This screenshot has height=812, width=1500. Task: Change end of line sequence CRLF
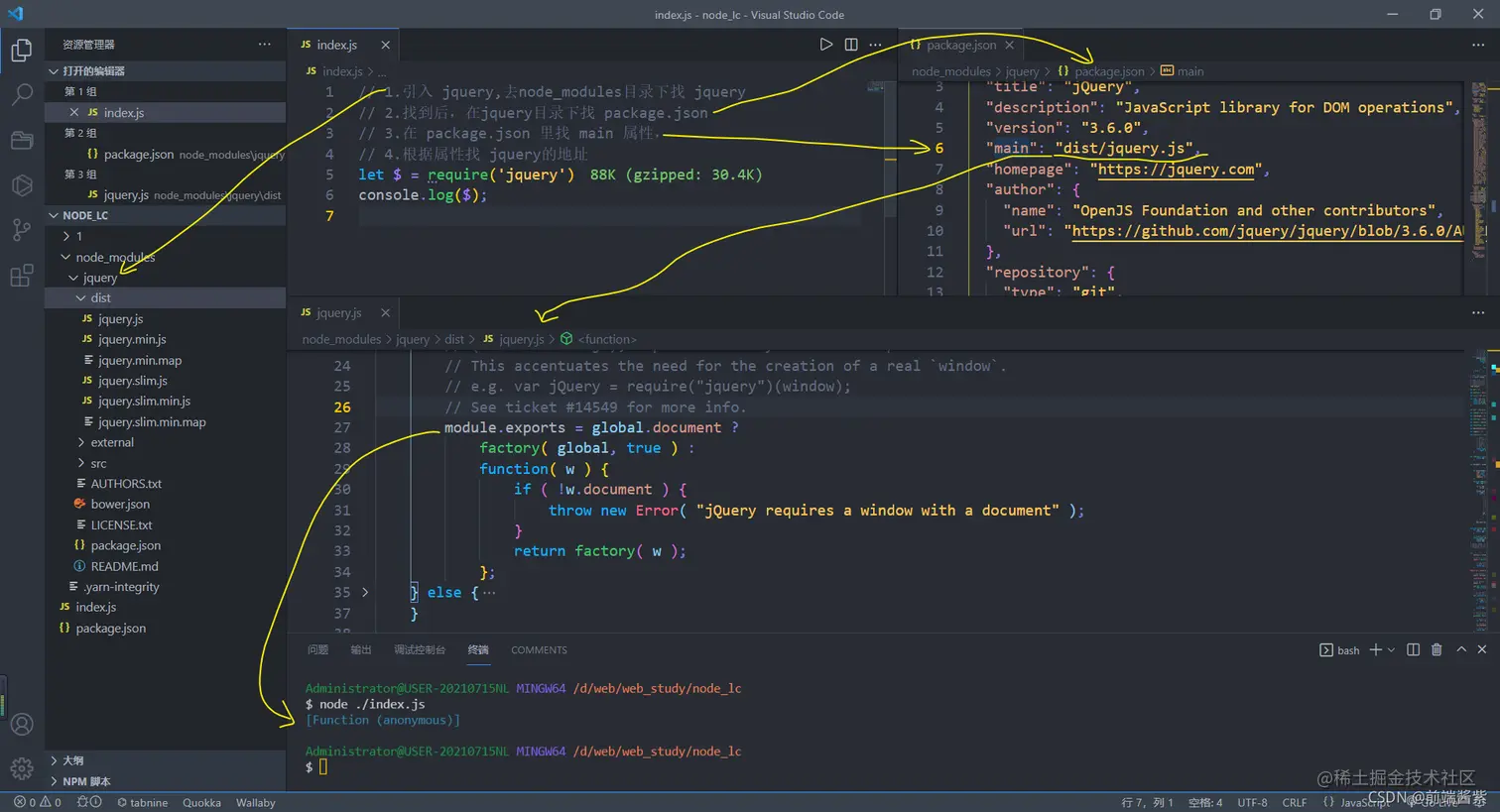pos(1295,802)
